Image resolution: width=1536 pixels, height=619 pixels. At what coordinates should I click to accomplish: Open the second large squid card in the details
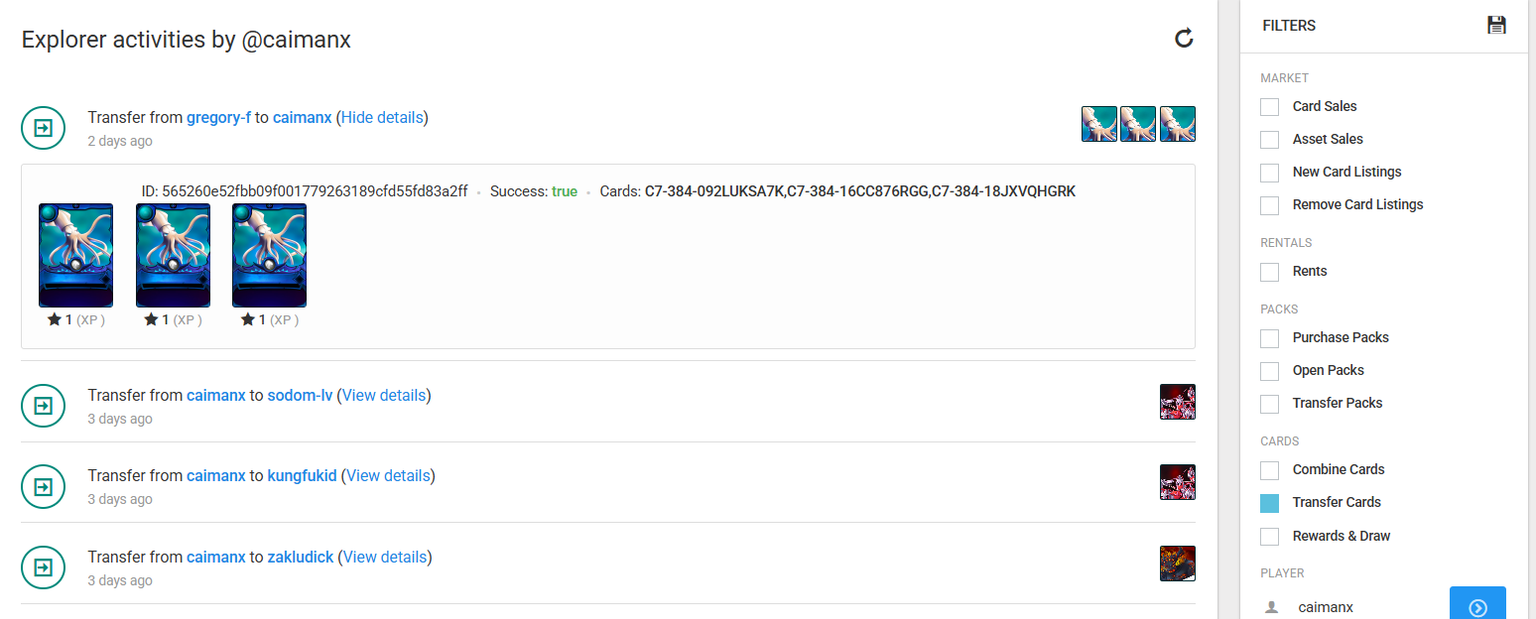(173, 255)
